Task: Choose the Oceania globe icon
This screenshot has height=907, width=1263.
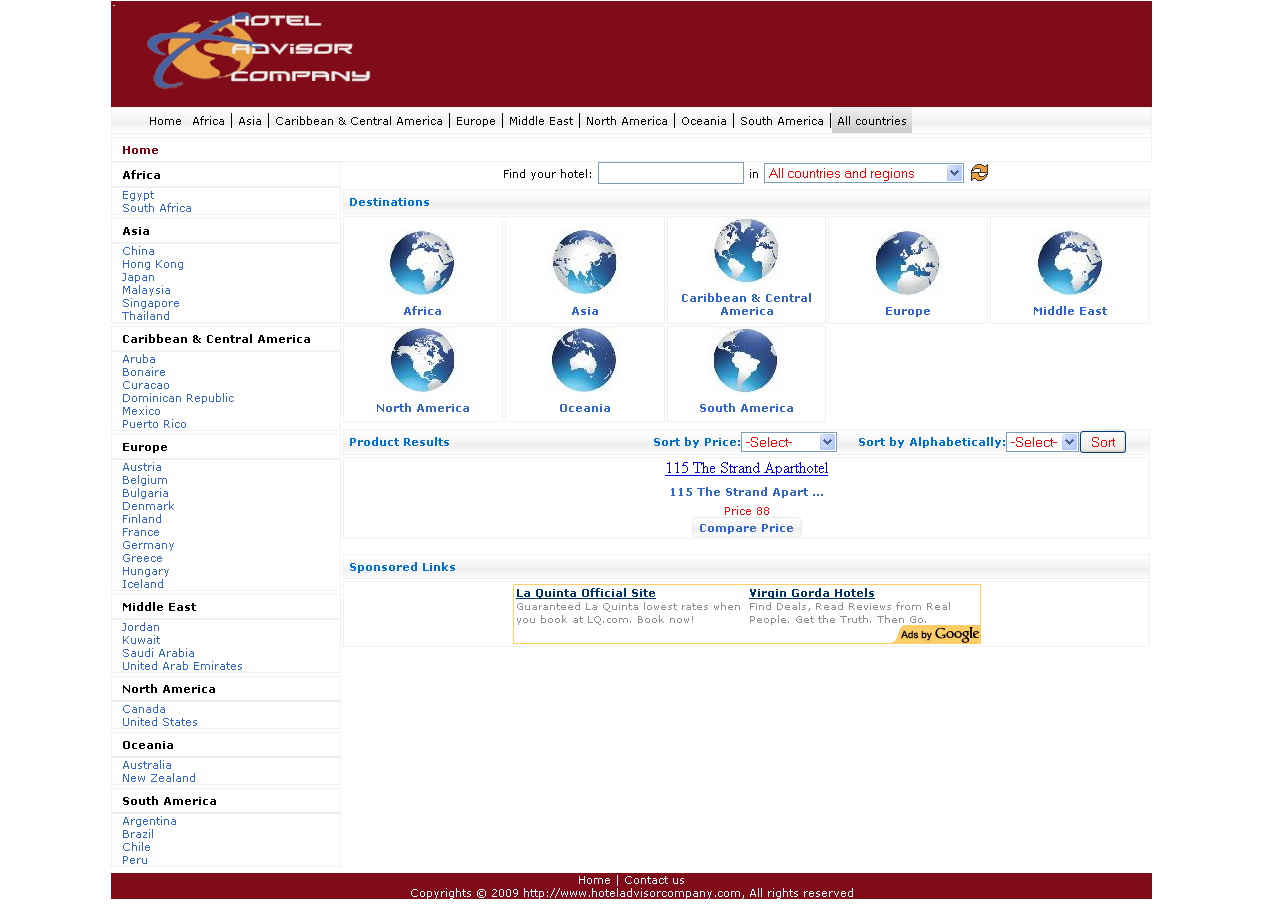Action: coord(584,360)
